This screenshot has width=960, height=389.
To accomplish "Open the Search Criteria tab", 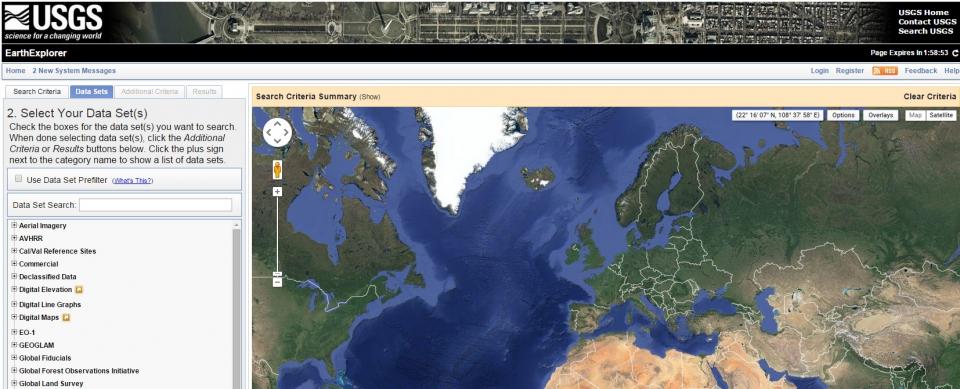I will (x=37, y=92).
